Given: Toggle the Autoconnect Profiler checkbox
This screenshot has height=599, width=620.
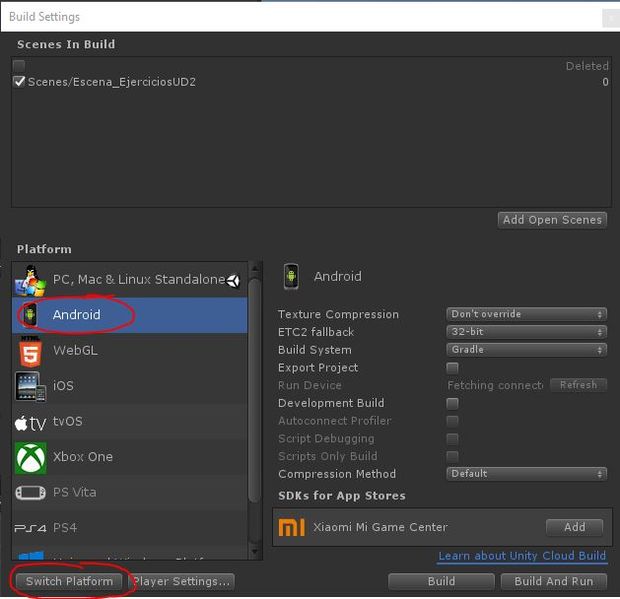Looking at the screenshot, I should pyautogui.click(x=452, y=421).
